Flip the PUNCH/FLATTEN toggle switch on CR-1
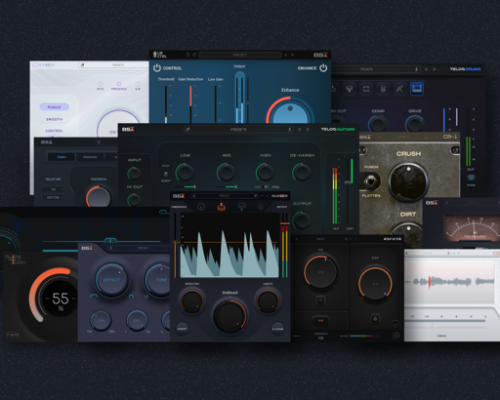This screenshot has height=400, width=500. (x=370, y=182)
